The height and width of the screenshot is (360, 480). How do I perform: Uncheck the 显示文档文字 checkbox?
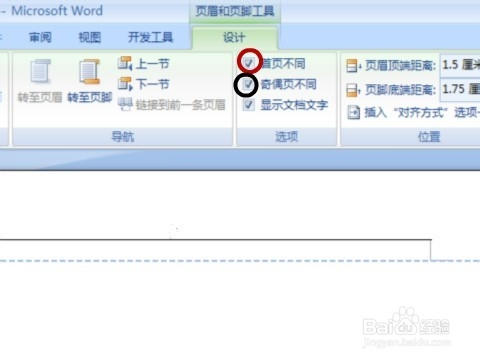tap(249, 105)
